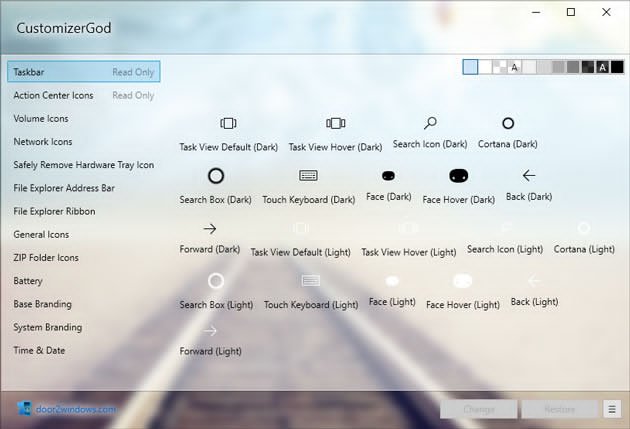Image resolution: width=630 pixels, height=429 pixels.
Task: Pick the dark checkerboard background swatch
Action: pyautogui.click(x=588, y=67)
